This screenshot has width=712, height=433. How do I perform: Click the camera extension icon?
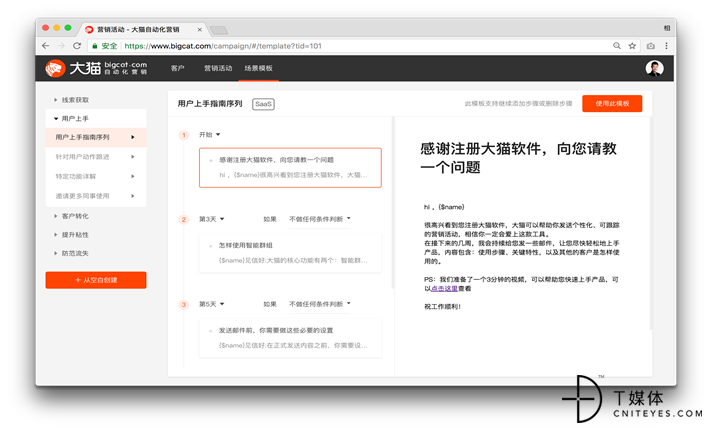pyautogui.click(x=651, y=46)
